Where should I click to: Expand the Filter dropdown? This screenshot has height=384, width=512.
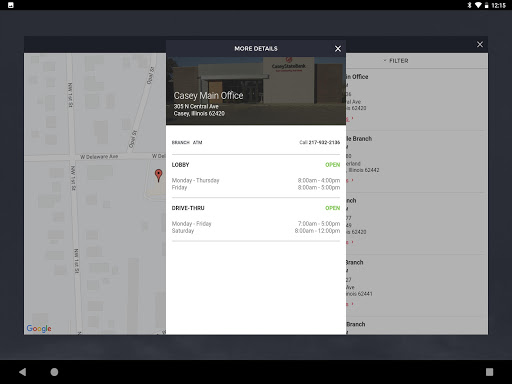tap(396, 61)
